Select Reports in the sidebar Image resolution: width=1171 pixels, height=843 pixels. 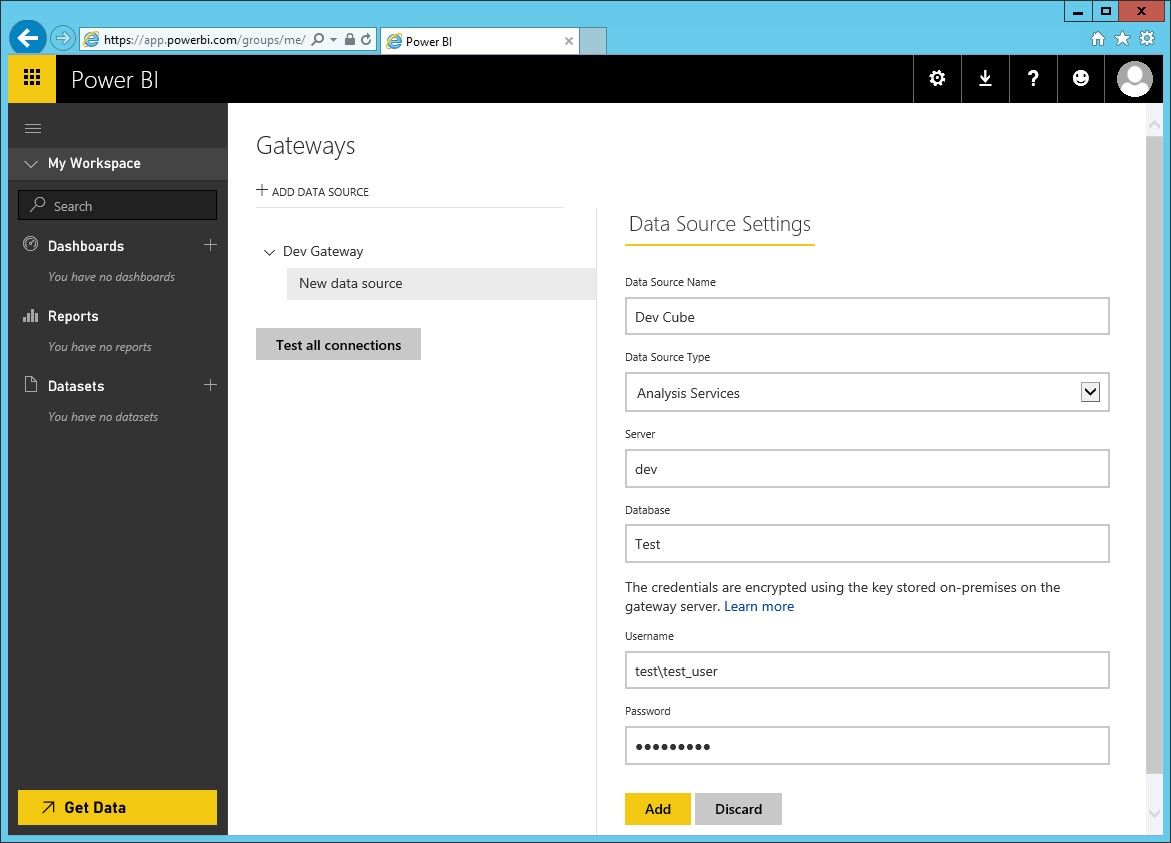point(73,316)
